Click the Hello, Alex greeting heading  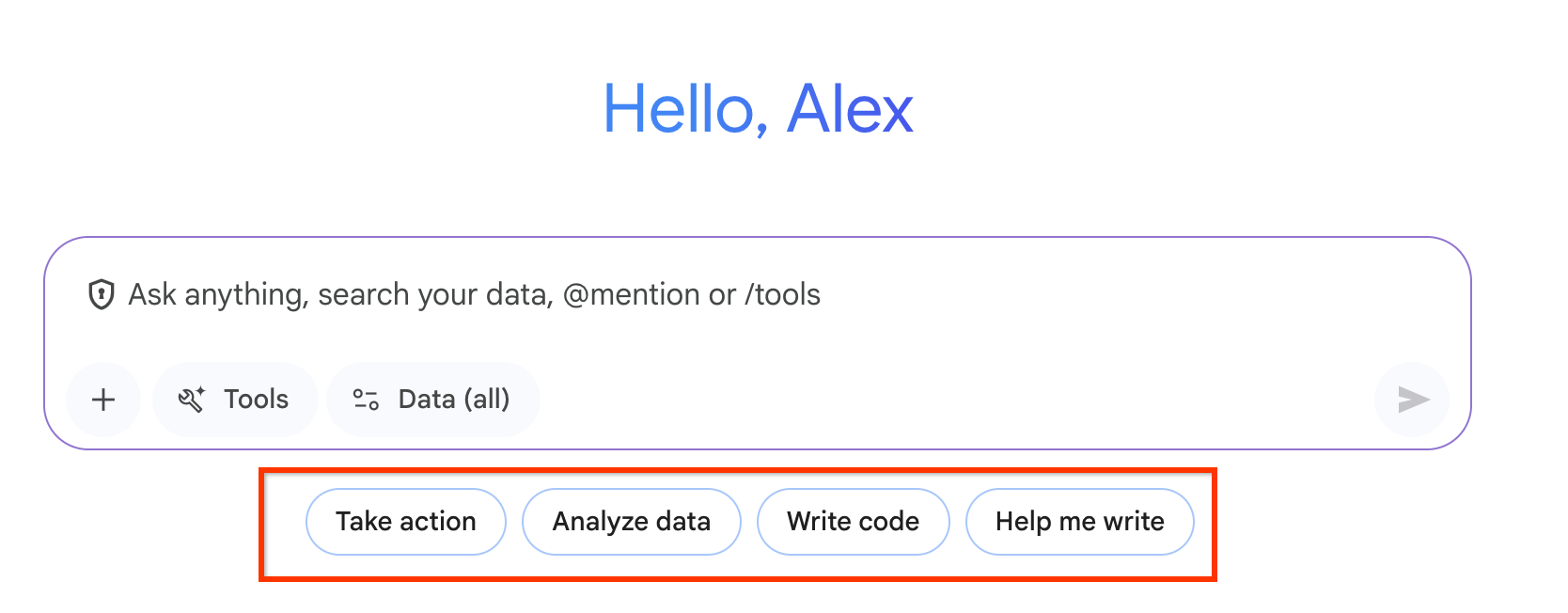point(758,109)
